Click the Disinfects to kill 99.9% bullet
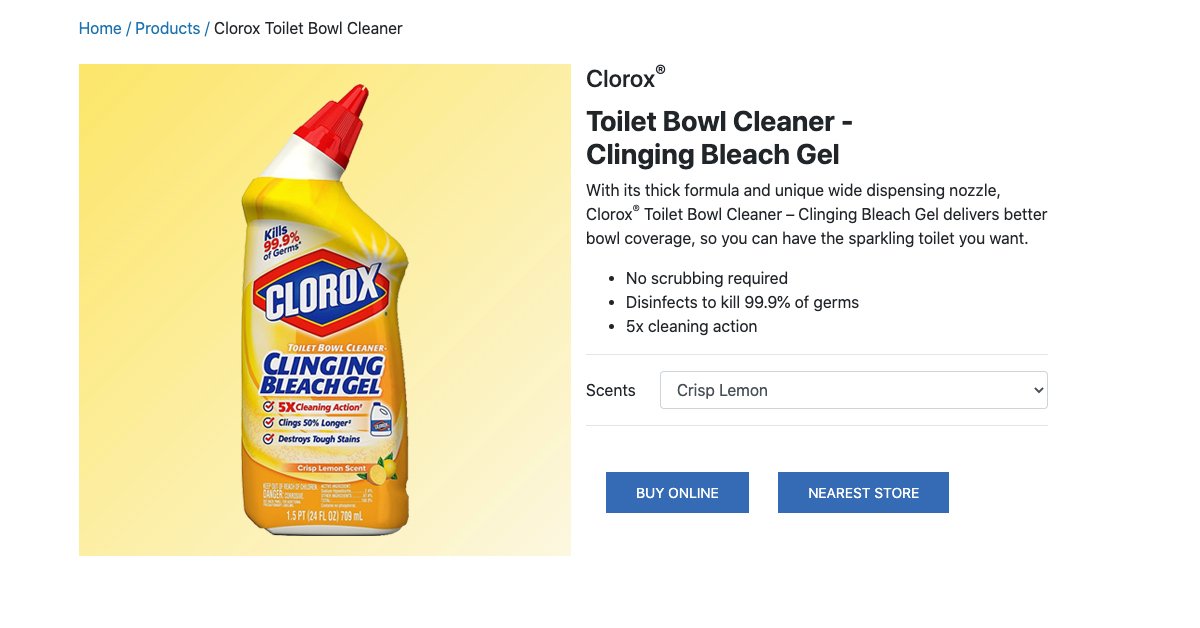 742,302
